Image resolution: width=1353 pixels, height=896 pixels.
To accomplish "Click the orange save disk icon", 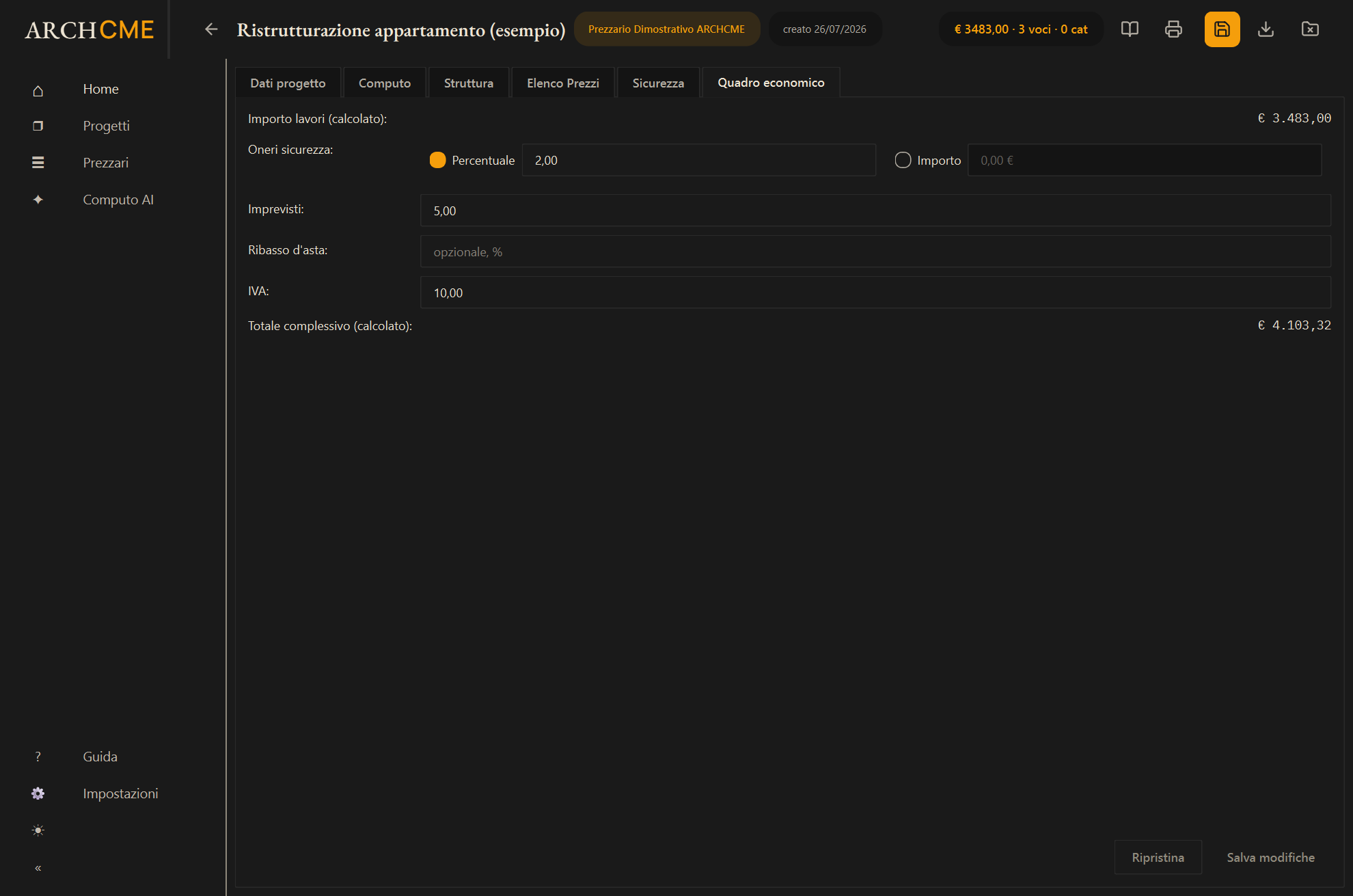I will pos(1222,29).
